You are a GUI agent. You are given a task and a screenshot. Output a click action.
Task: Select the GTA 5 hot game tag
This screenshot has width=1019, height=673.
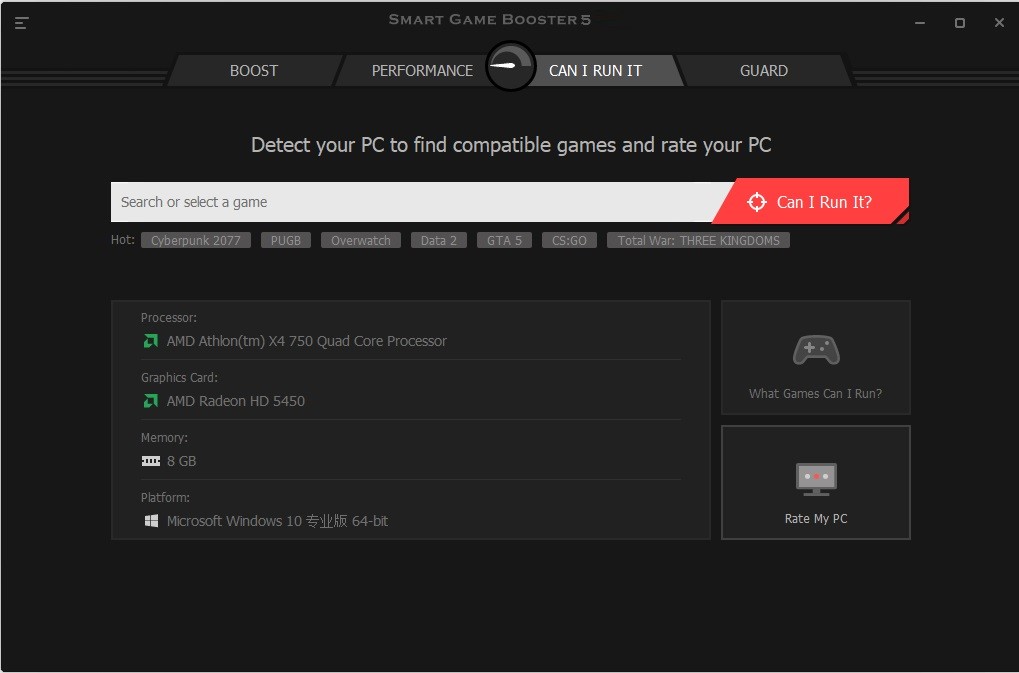pyautogui.click(x=504, y=240)
